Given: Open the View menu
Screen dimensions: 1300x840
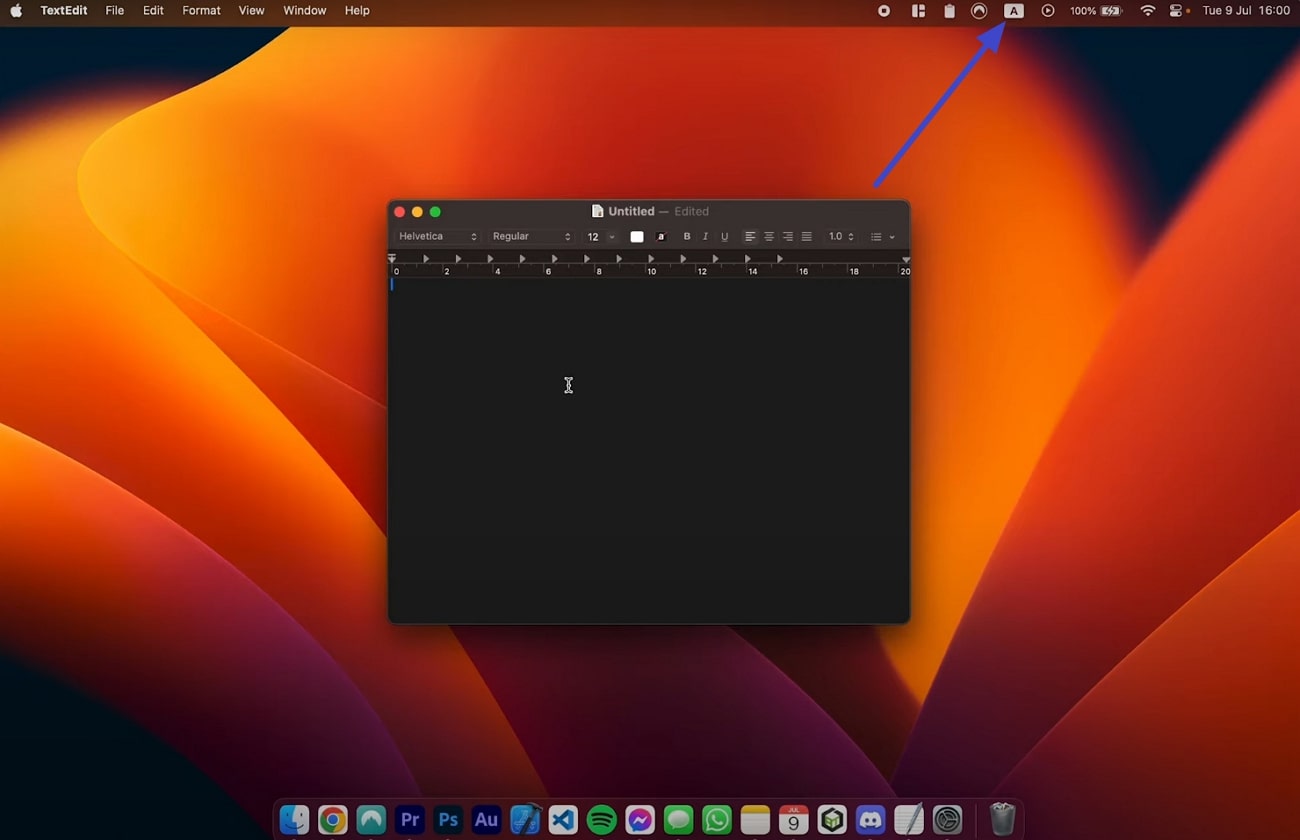Looking at the screenshot, I should (x=252, y=10).
